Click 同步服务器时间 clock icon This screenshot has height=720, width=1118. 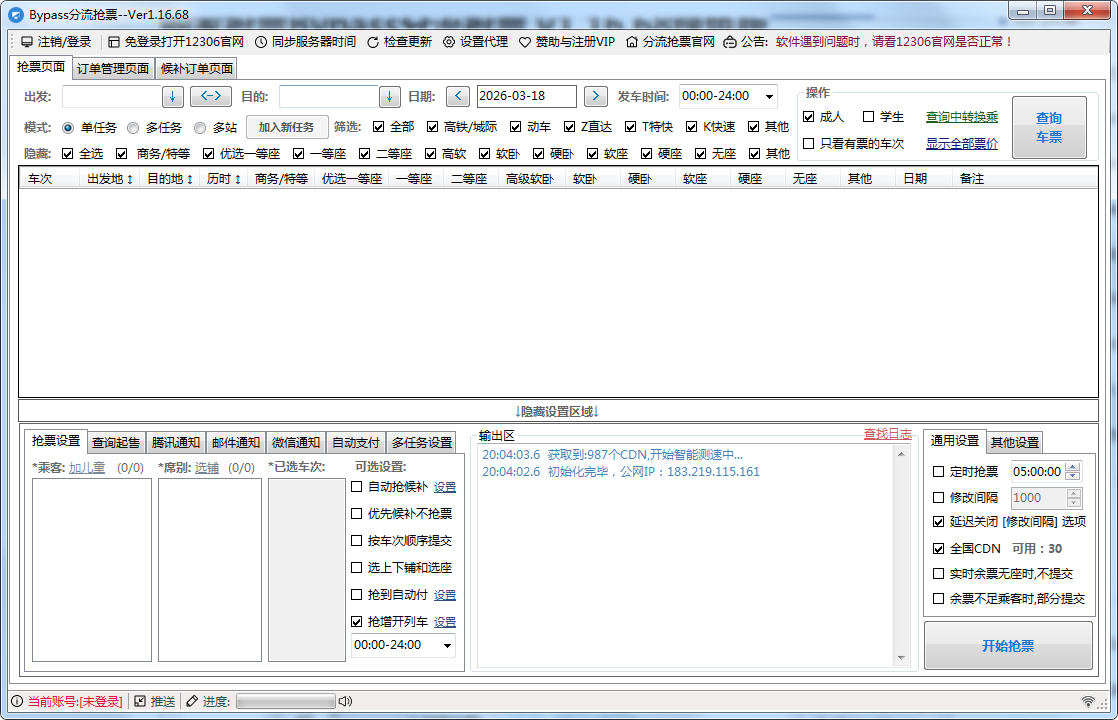[x=261, y=42]
